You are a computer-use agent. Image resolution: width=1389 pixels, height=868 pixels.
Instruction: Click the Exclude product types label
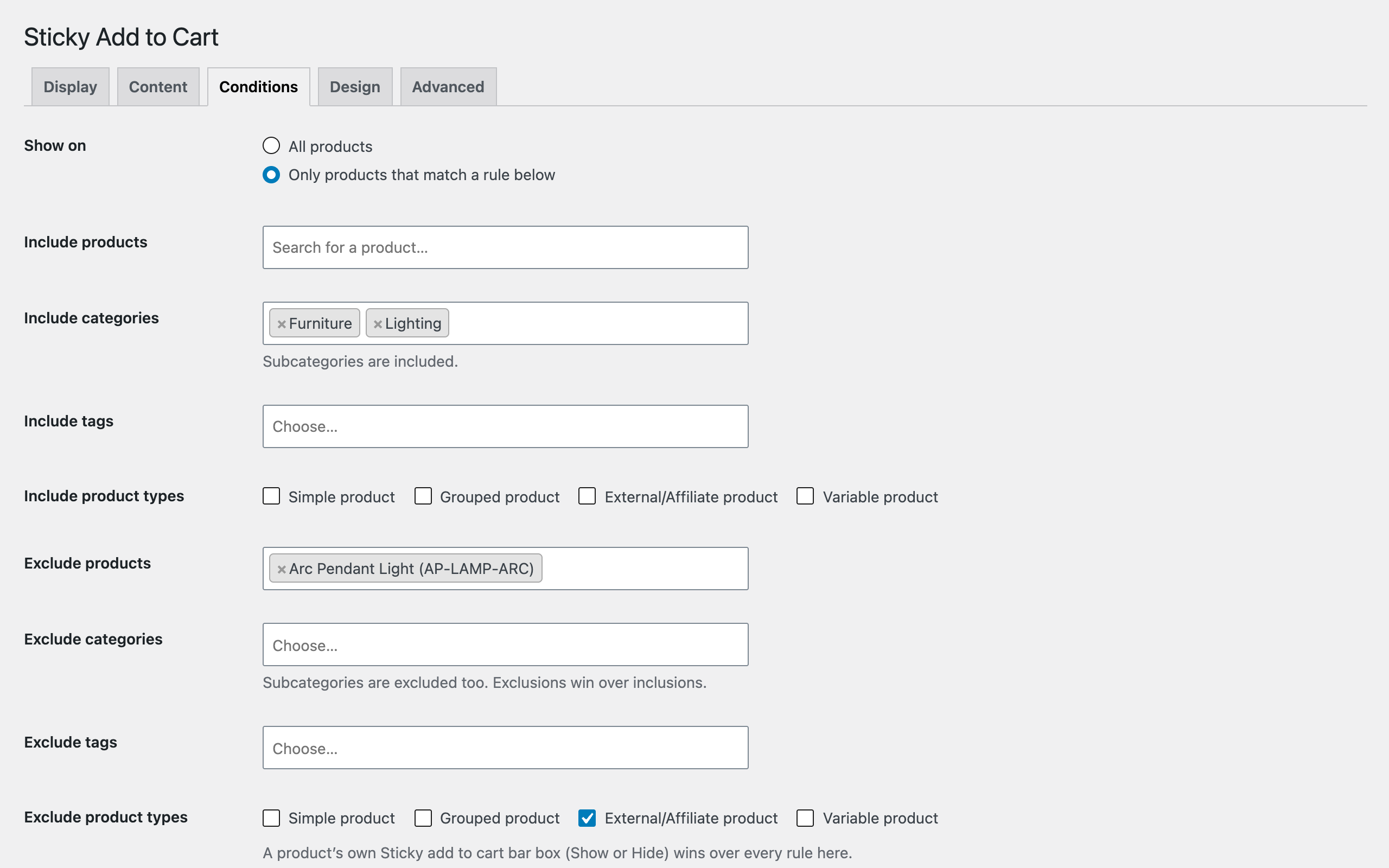[106, 818]
